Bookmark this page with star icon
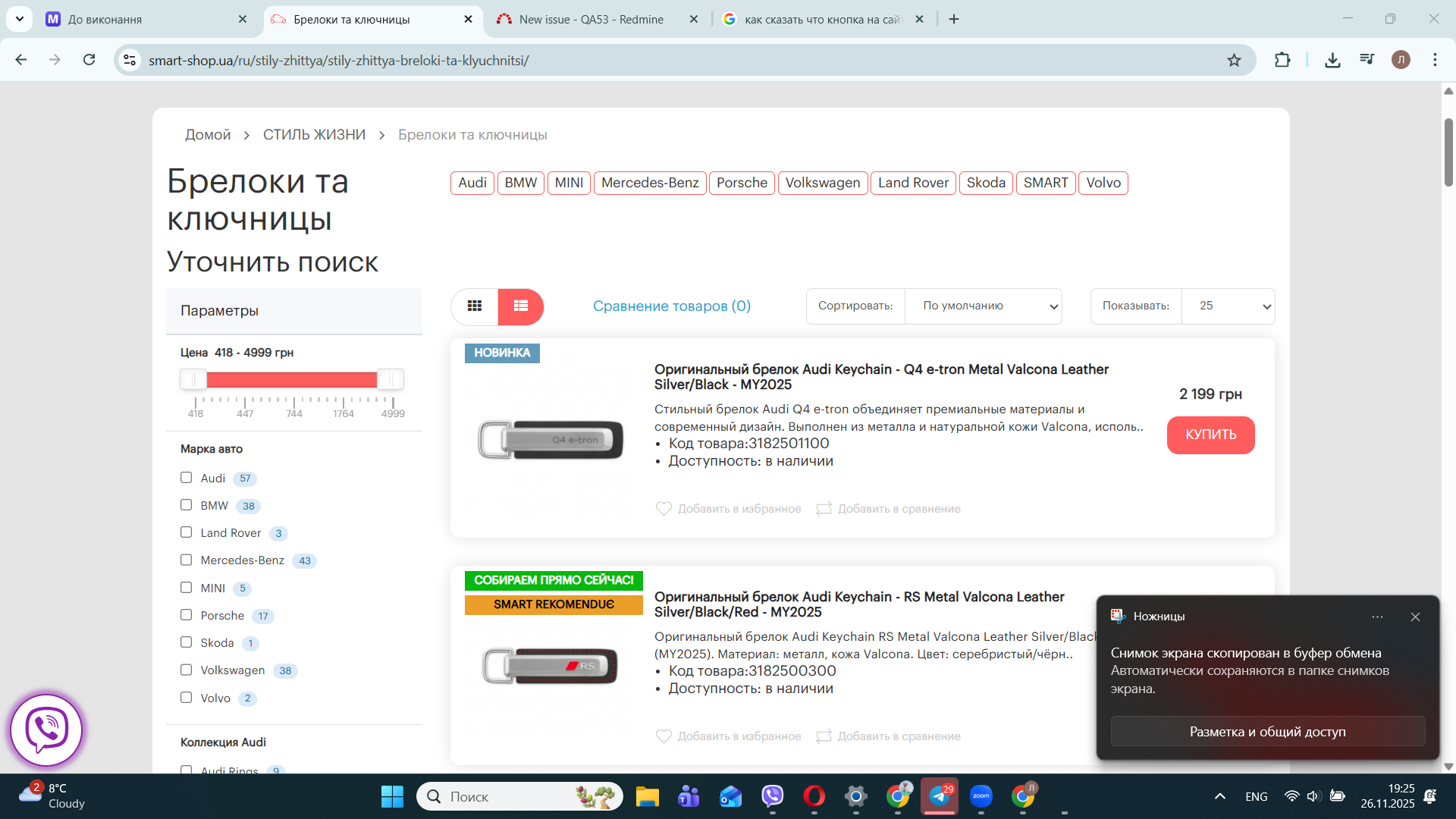 coord(1234,61)
